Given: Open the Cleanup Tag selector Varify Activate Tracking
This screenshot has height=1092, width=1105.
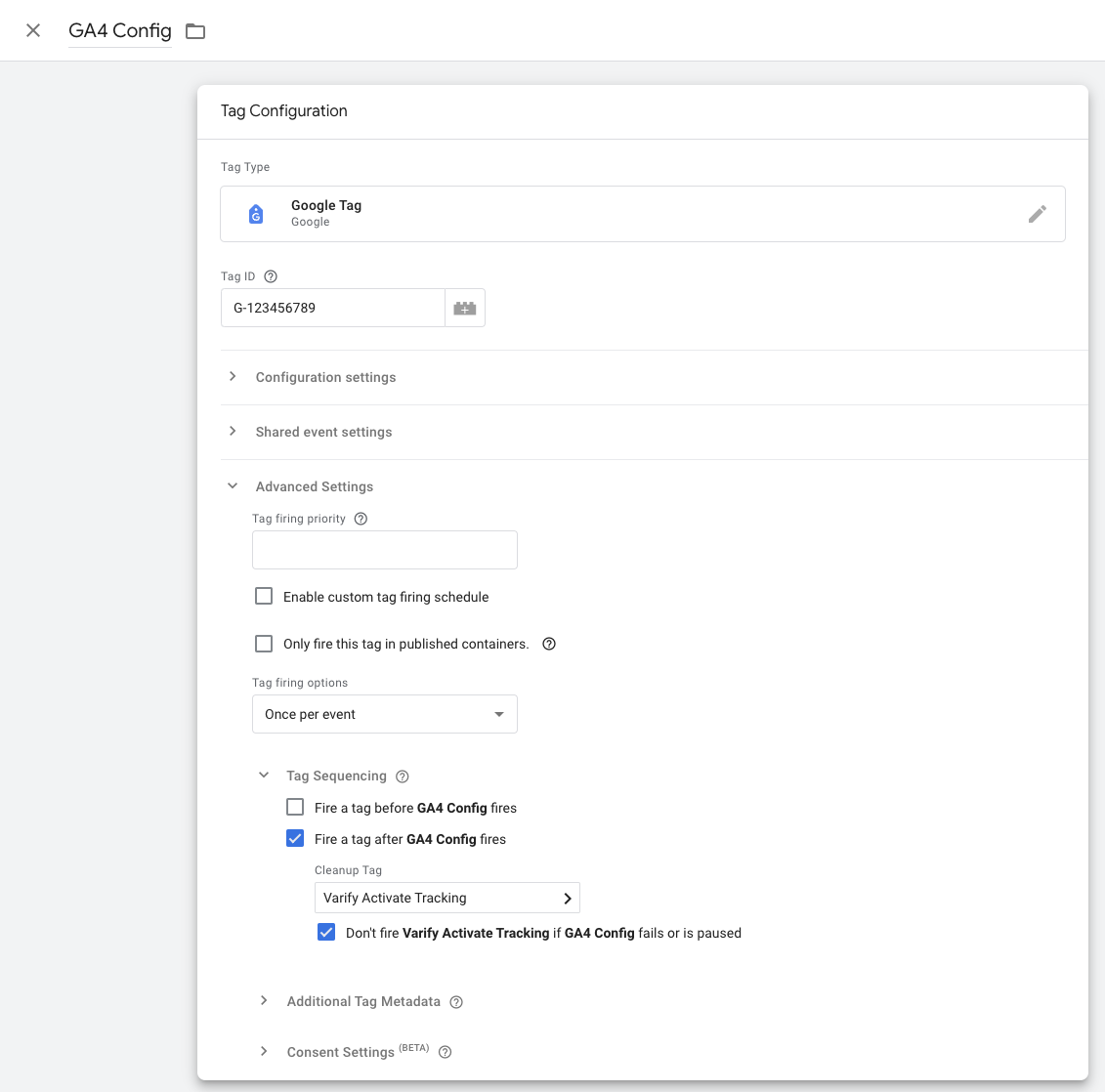Looking at the screenshot, I should pos(447,898).
